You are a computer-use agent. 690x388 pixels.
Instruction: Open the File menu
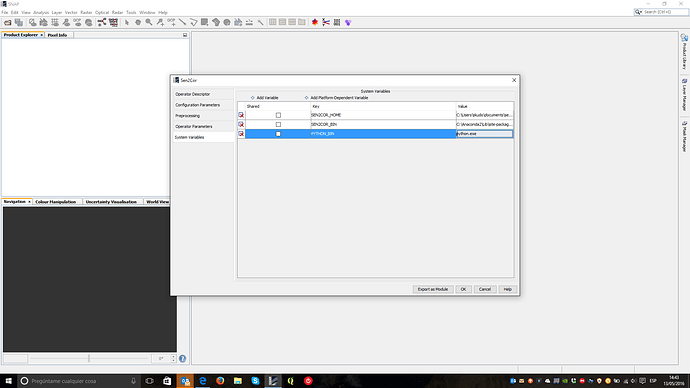pyautogui.click(x=4, y=12)
